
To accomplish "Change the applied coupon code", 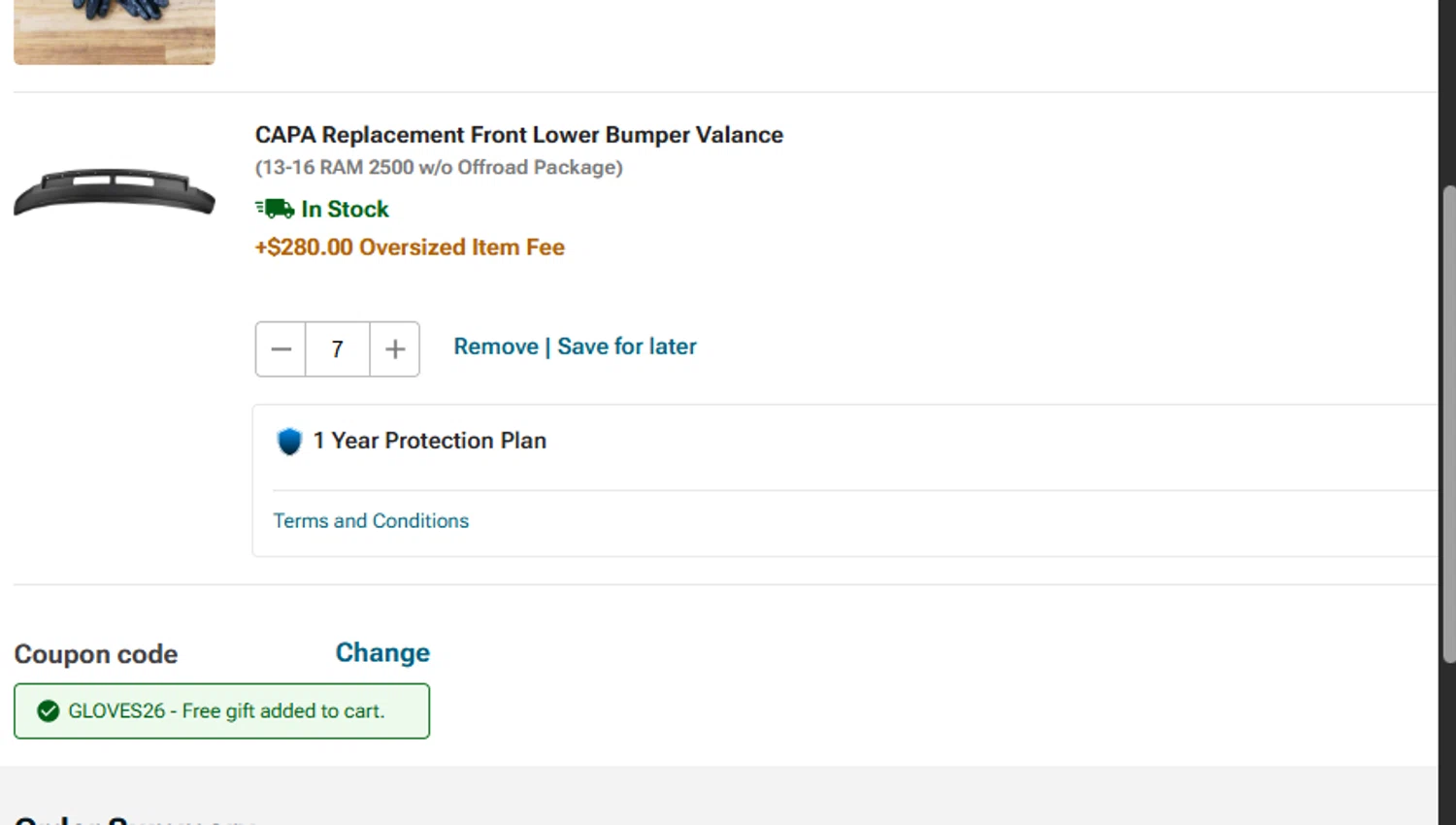I will [x=382, y=653].
